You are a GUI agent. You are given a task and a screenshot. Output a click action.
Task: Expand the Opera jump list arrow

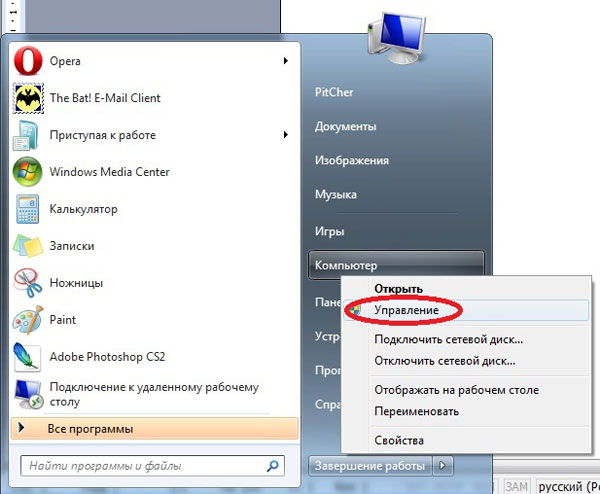coord(285,61)
